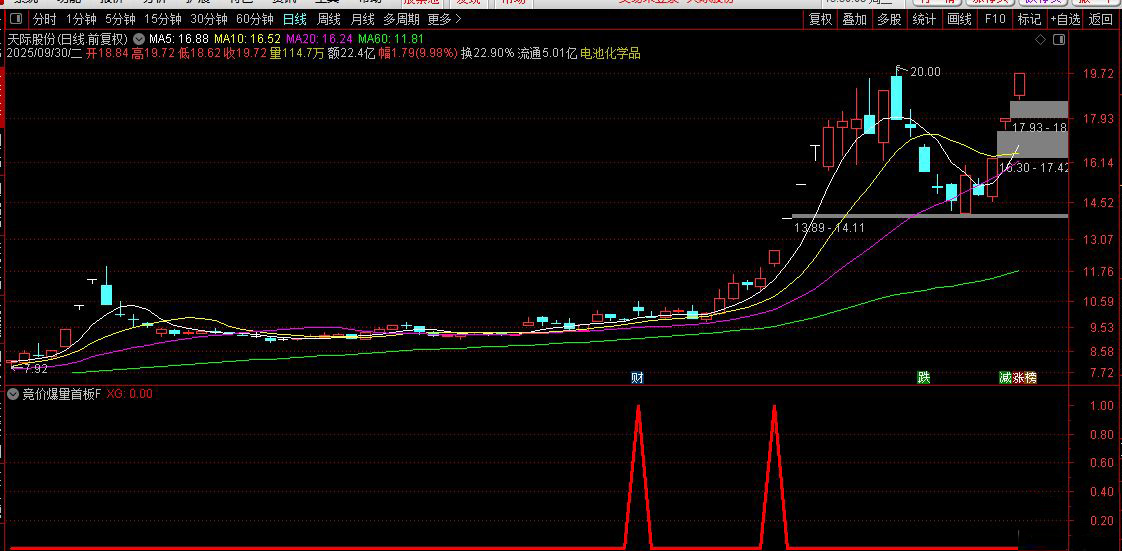
Task: Click the 复权 button
Action: pyautogui.click(x=820, y=19)
